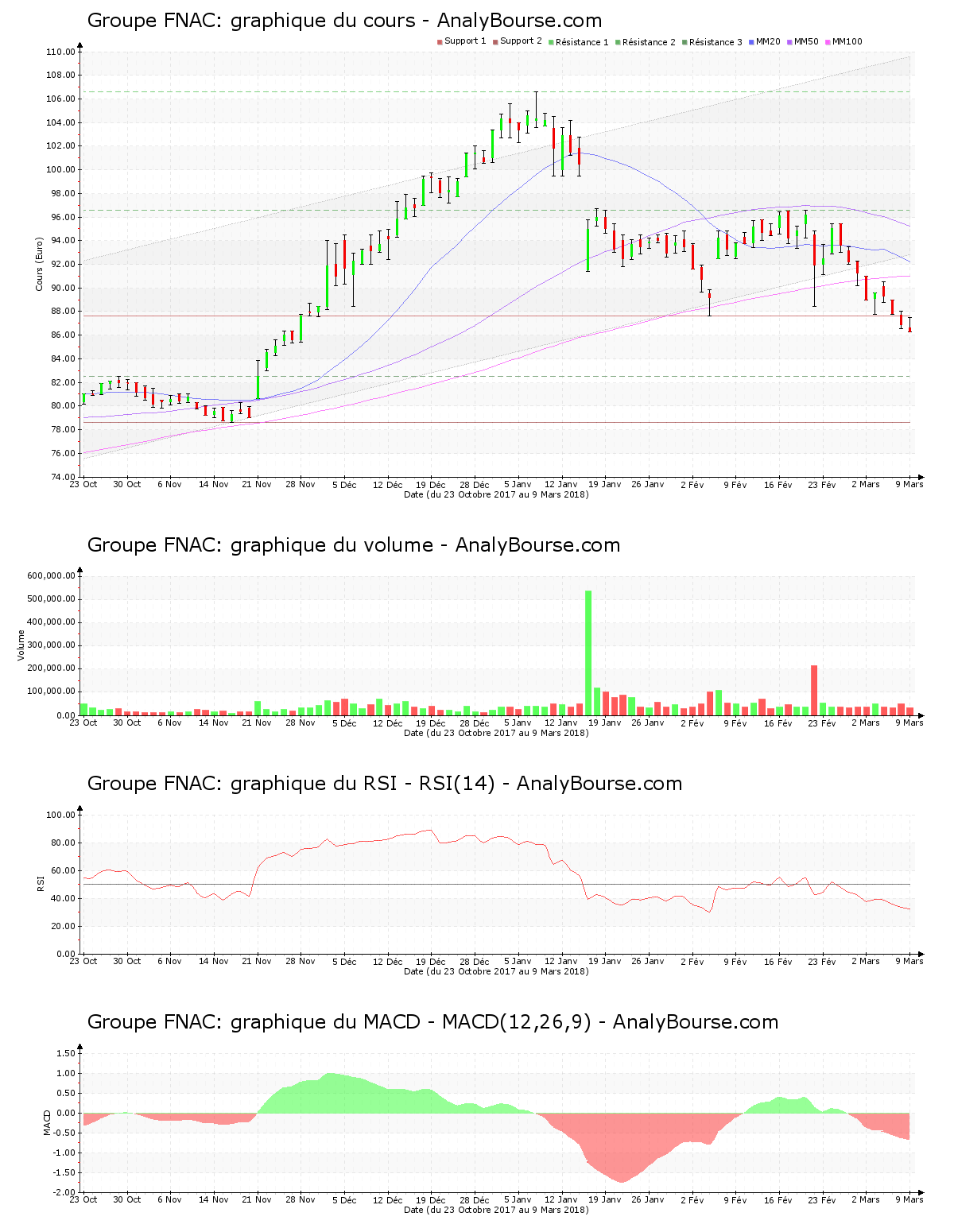Click the 88.00 value on price axis

(63, 312)
